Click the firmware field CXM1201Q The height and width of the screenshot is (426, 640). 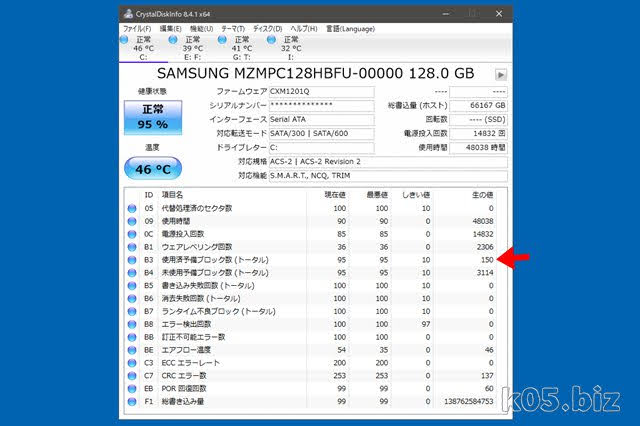322,91
